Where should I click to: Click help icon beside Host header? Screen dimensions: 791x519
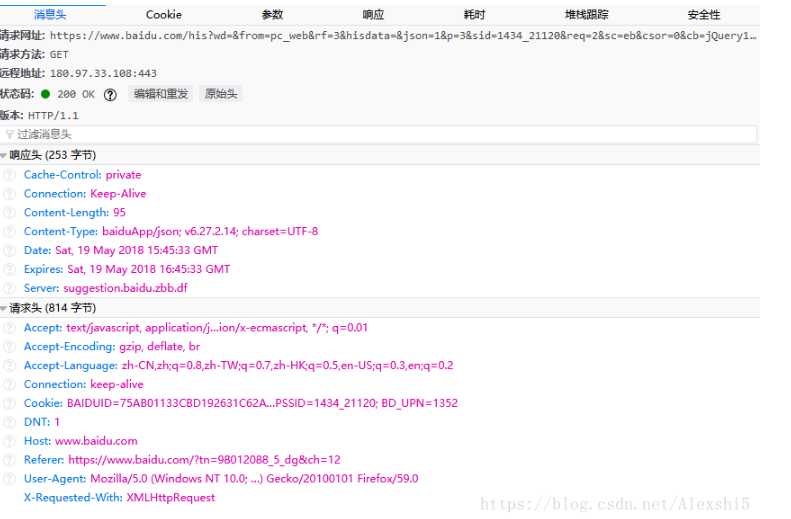[x=10, y=441]
